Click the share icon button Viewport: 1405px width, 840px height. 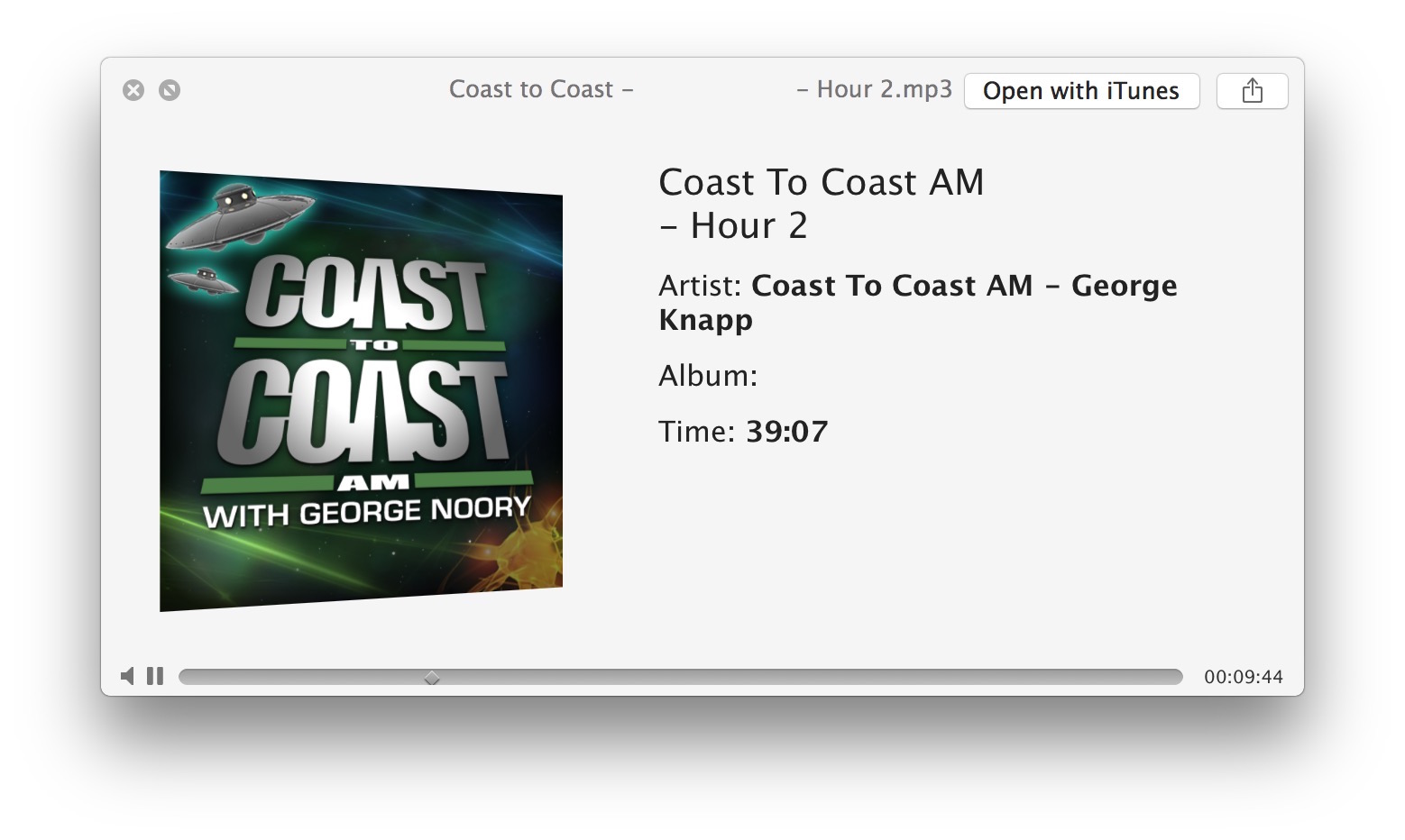[1252, 91]
